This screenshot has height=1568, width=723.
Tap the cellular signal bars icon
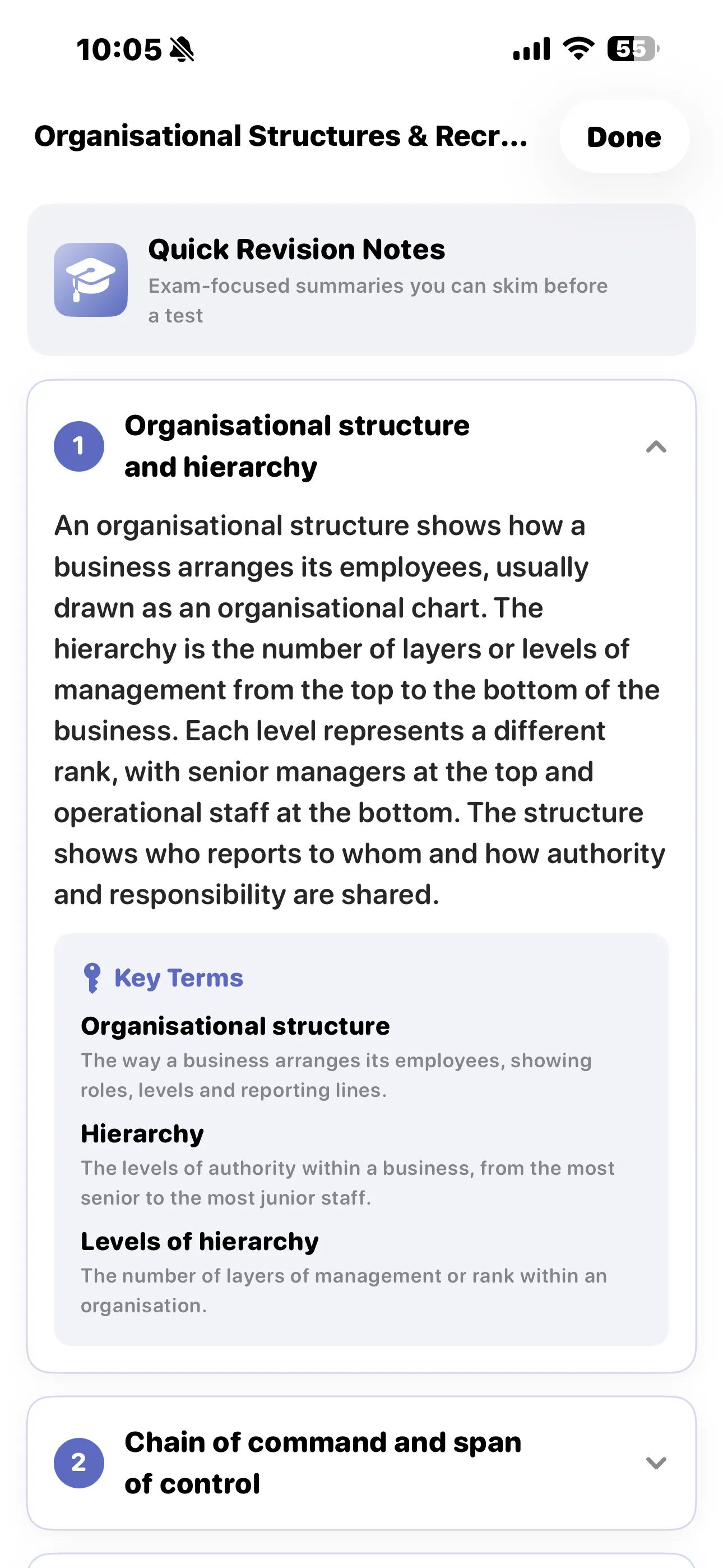532,49
